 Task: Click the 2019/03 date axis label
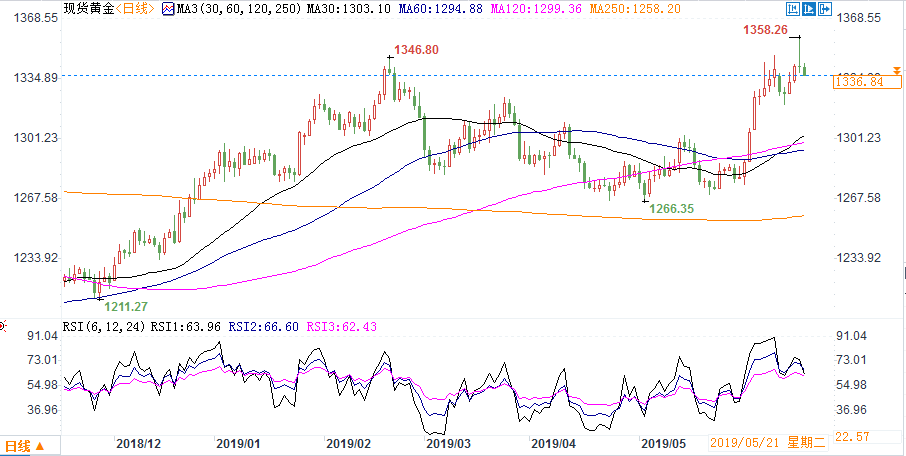[448, 444]
